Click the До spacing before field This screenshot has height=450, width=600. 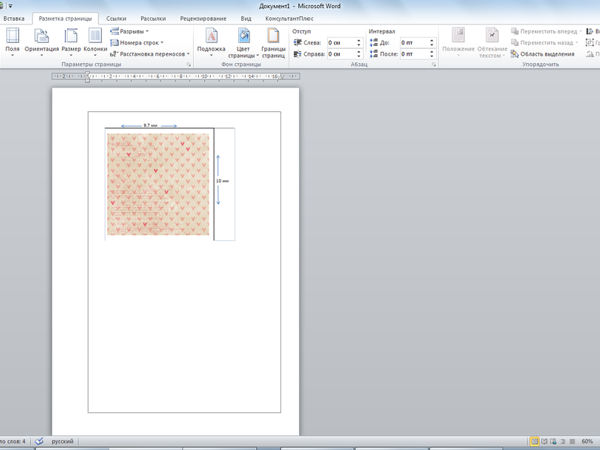pos(414,42)
